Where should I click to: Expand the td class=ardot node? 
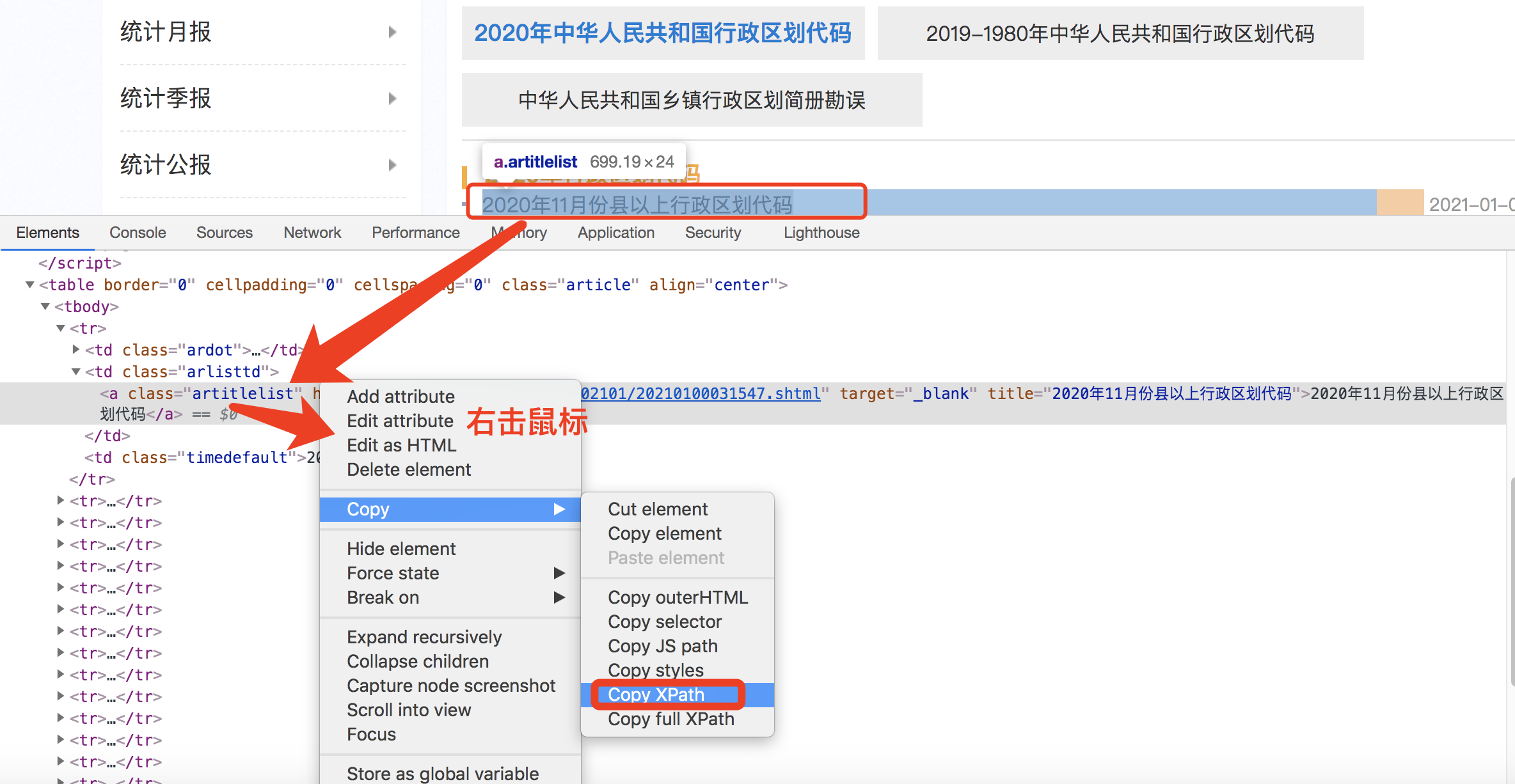[76, 349]
